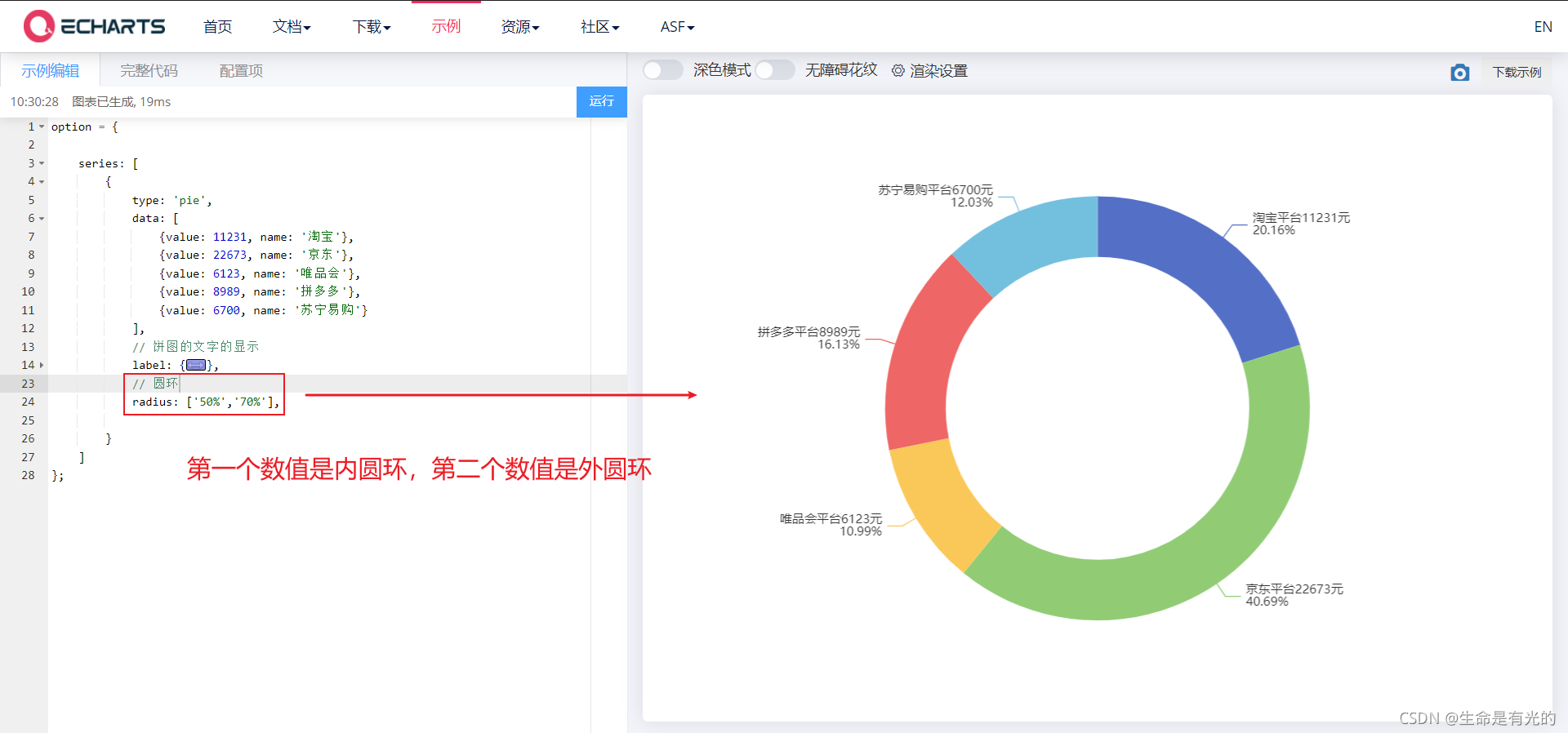Switch to 完整代码 tab
This screenshot has height=733, width=1568.
coord(149,71)
